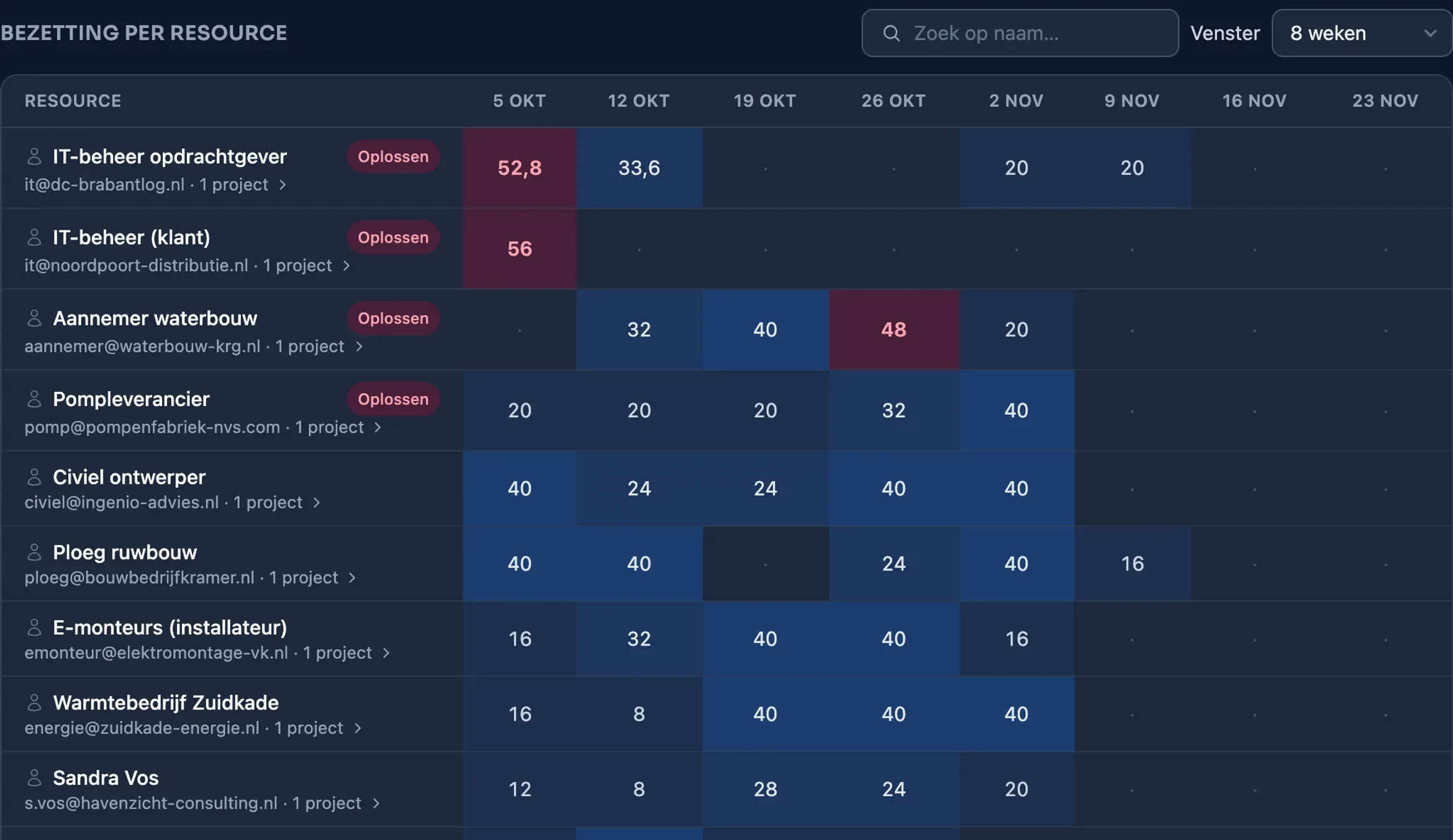
Task: Click person icon beside Warmtebedrijf Zuidkade
Action: coord(34,702)
